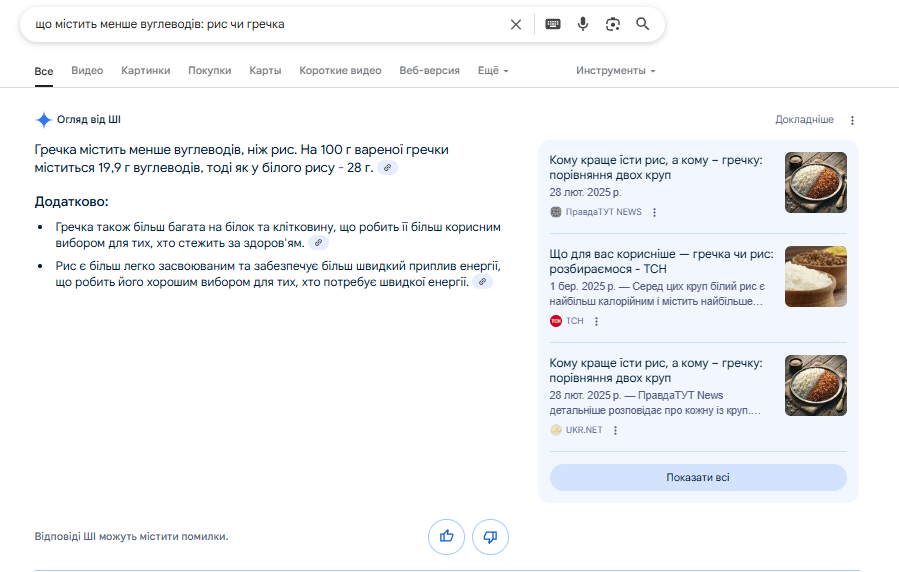Open ПравдаТУТ NEWS source options dots
The image size is (899, 572).
(654, 212)
